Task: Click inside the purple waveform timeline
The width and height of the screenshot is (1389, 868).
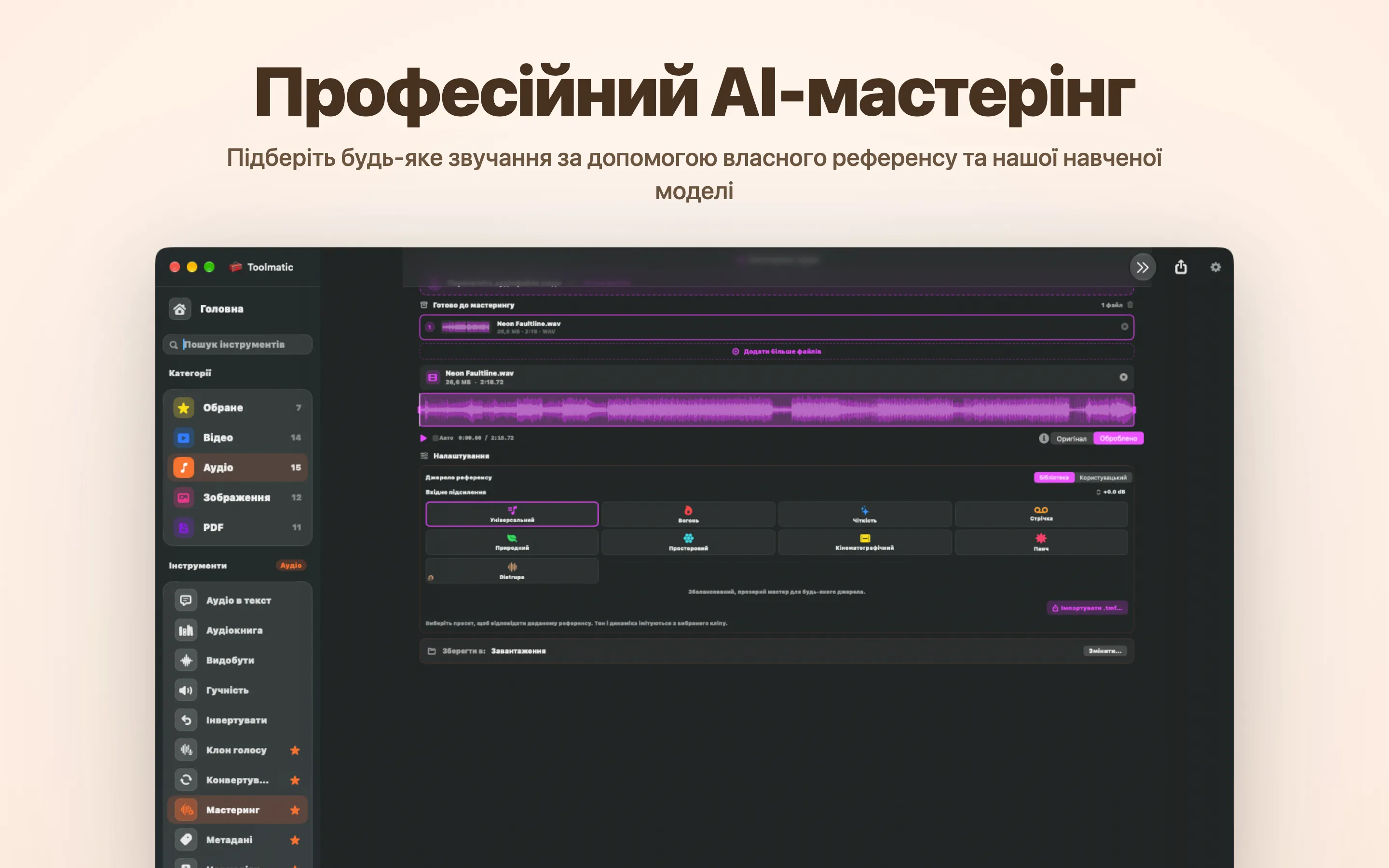Action: [x=776, y=409]
